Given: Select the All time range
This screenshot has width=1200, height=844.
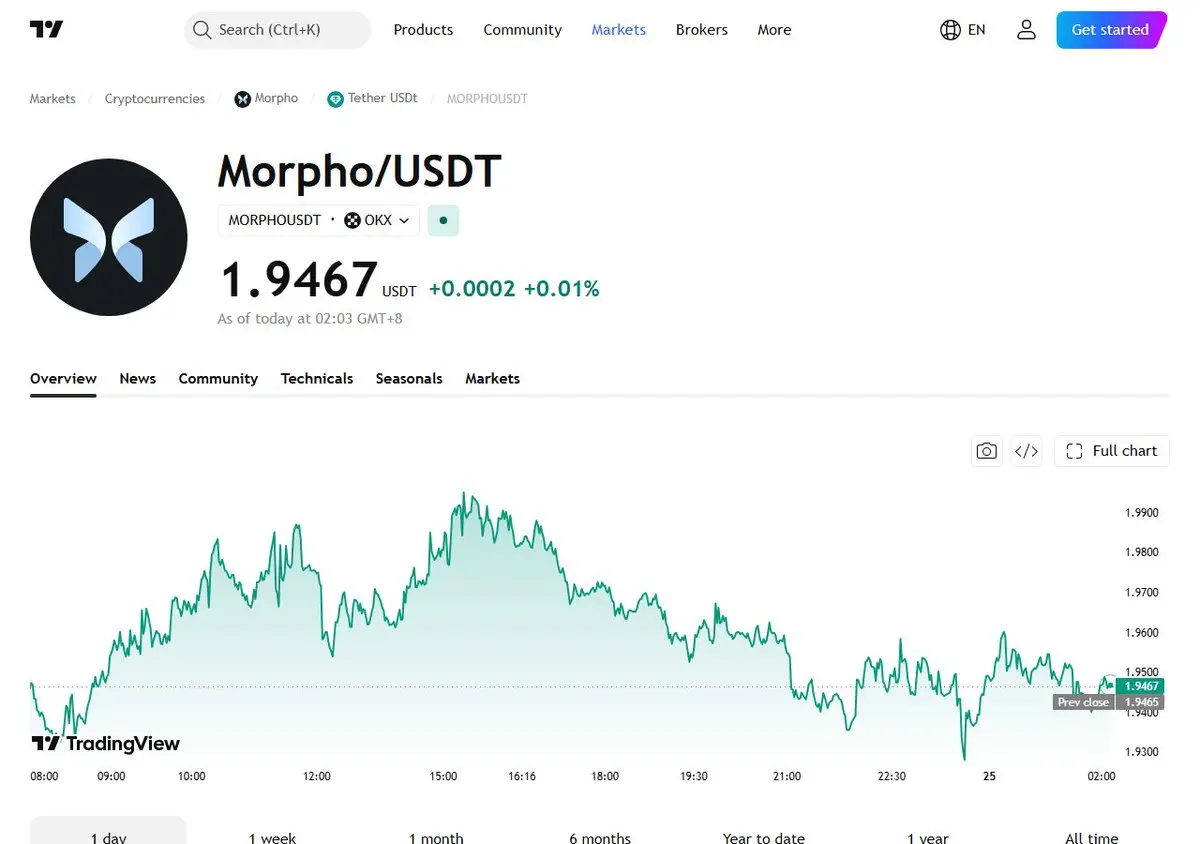Looking at the screenshot, I should pos(1091,836).
